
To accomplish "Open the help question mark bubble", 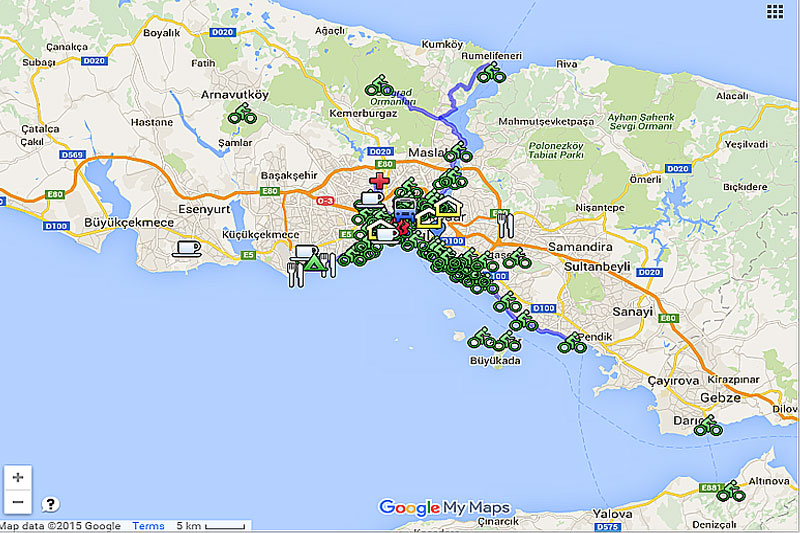I will pos(51,504).
